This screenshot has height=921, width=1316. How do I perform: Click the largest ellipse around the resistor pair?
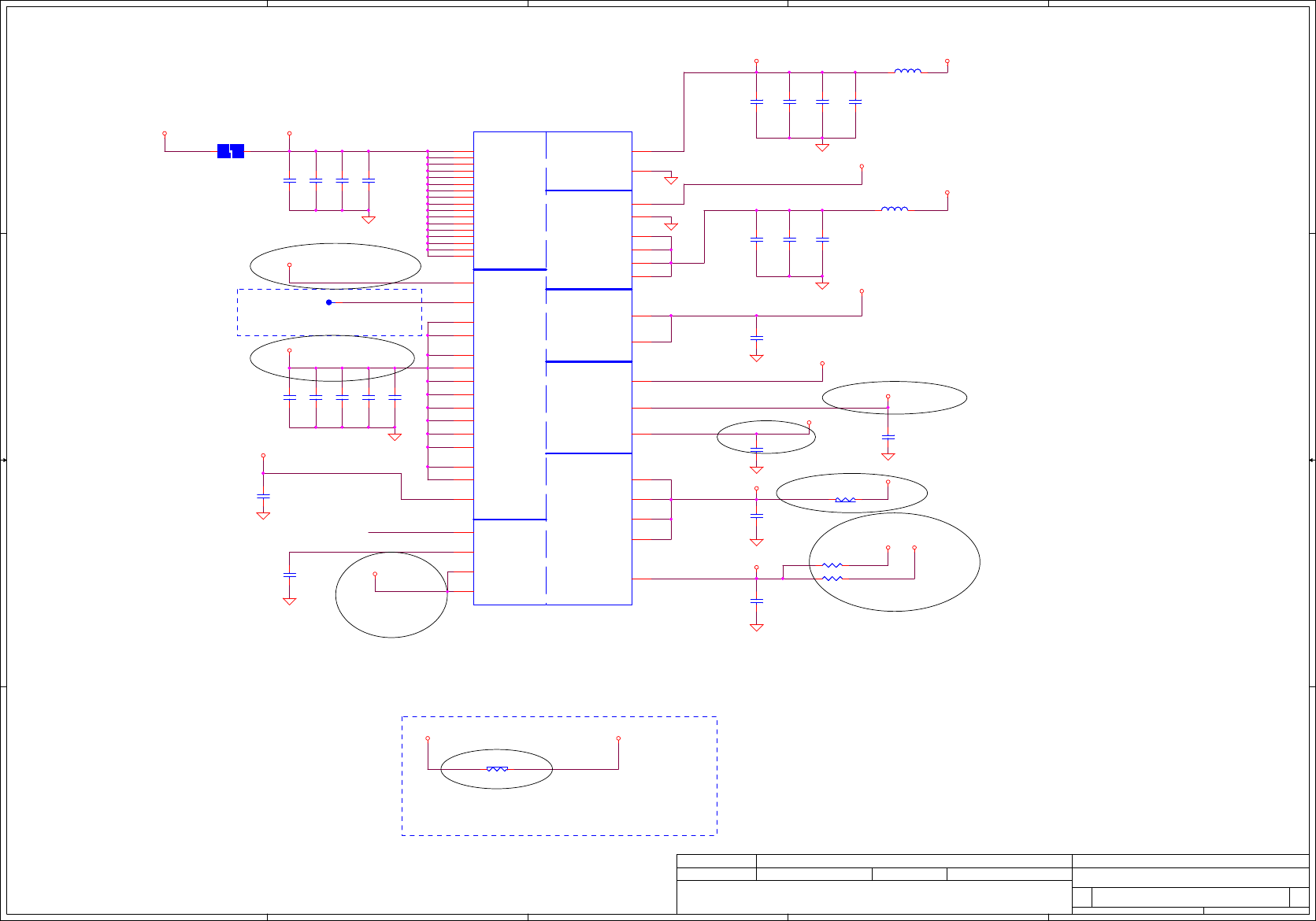click(x=895, y=562)
